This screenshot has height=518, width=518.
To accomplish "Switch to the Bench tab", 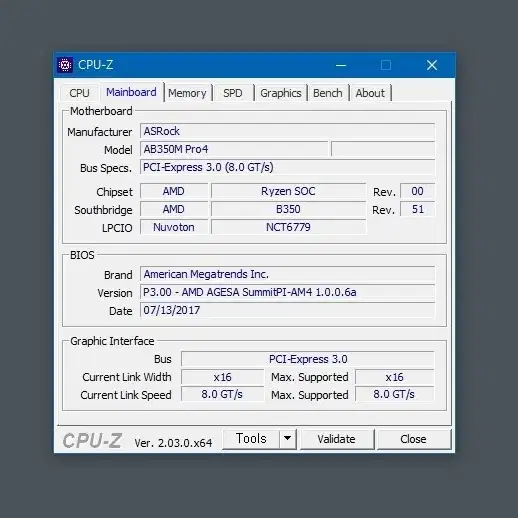I will click(x=328, y=93).
